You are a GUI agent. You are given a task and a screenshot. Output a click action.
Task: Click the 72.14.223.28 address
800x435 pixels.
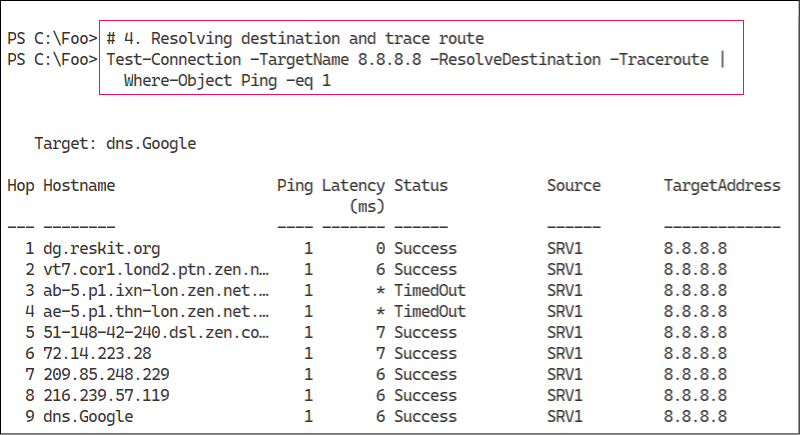coord(97,353)
